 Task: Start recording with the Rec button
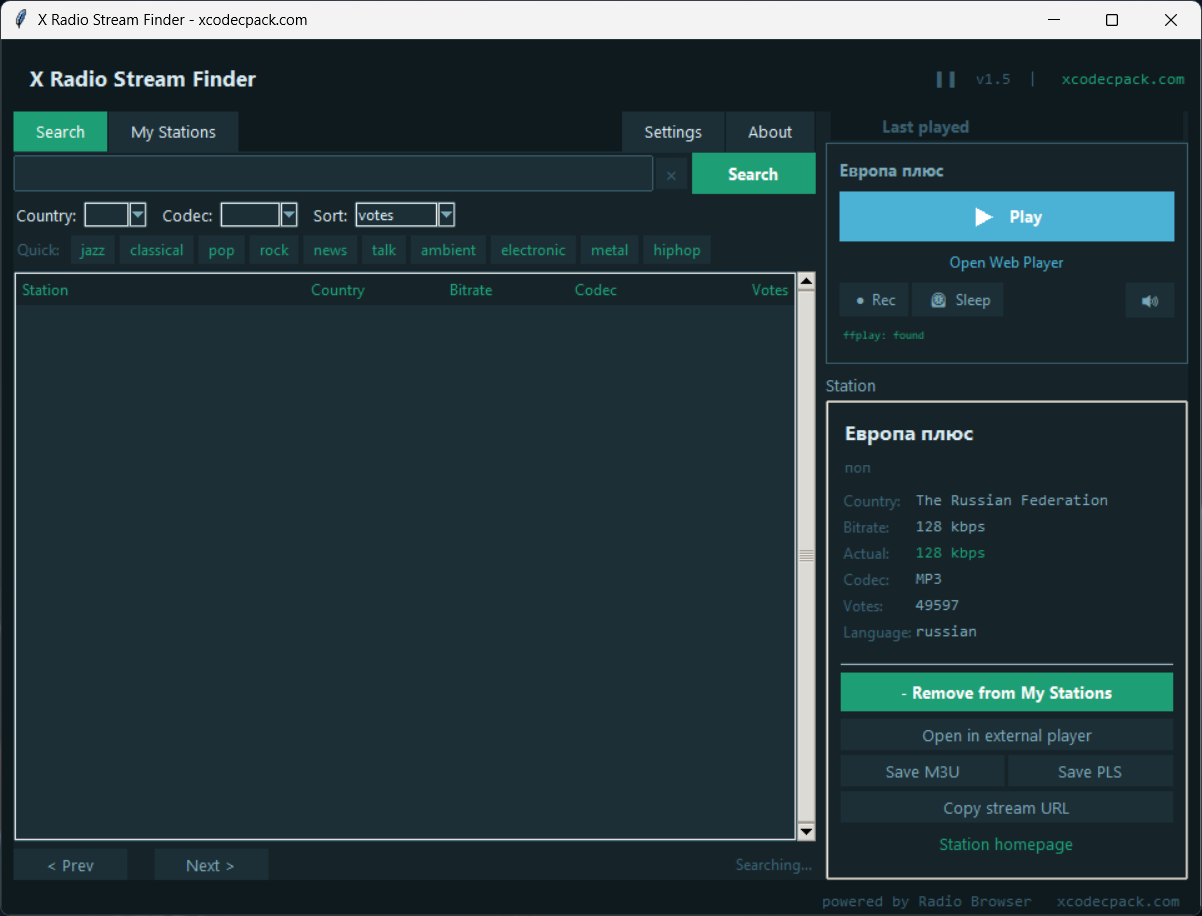point(874,300)
